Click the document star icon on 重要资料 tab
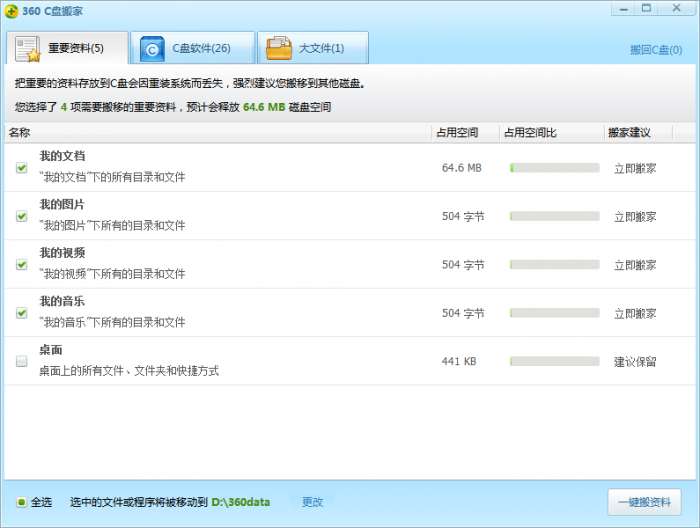This screenshot has width=700, height=528. point(27,49)
